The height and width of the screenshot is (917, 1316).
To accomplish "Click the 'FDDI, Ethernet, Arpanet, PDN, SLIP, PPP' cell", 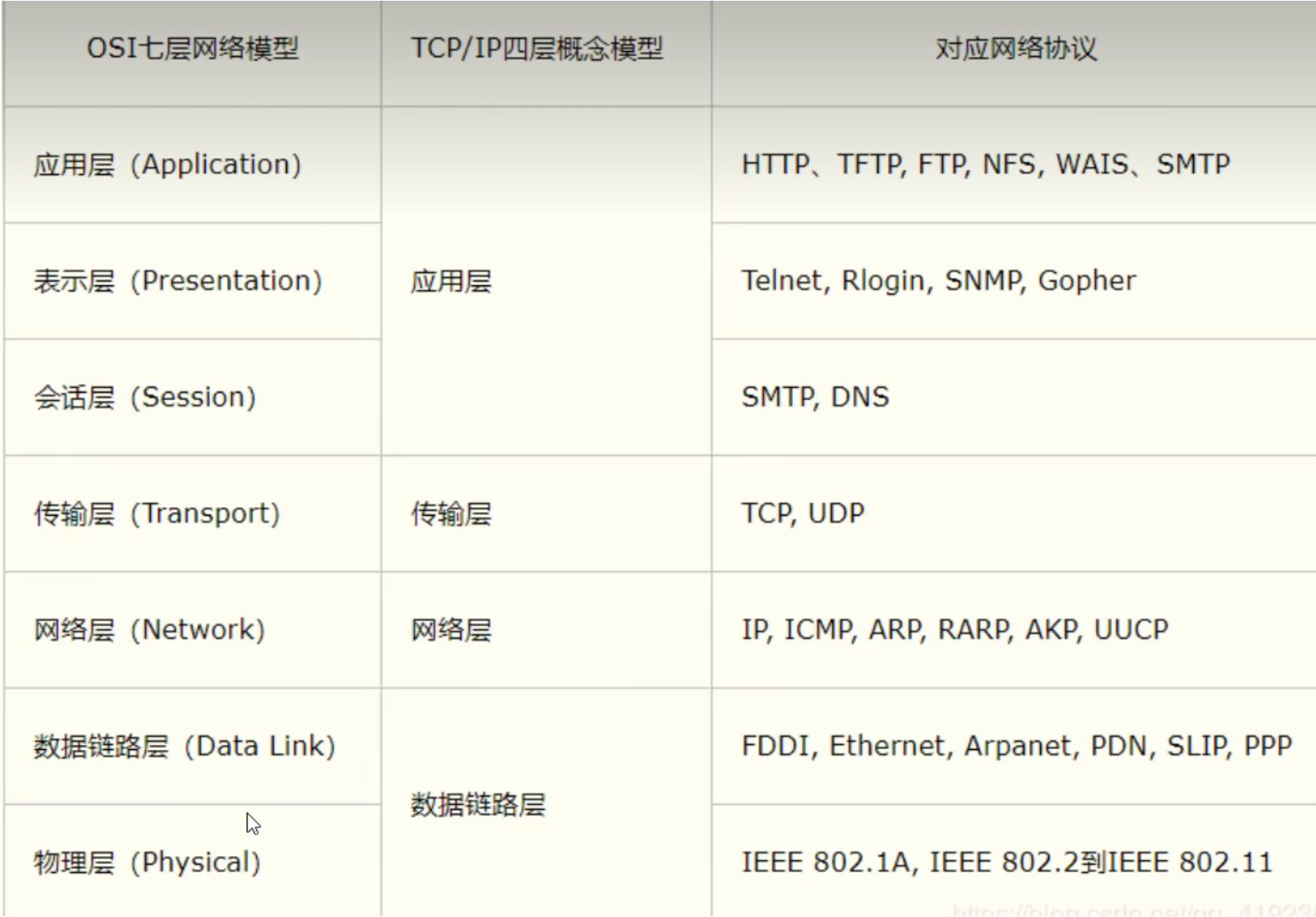I will pos(1014,747).
